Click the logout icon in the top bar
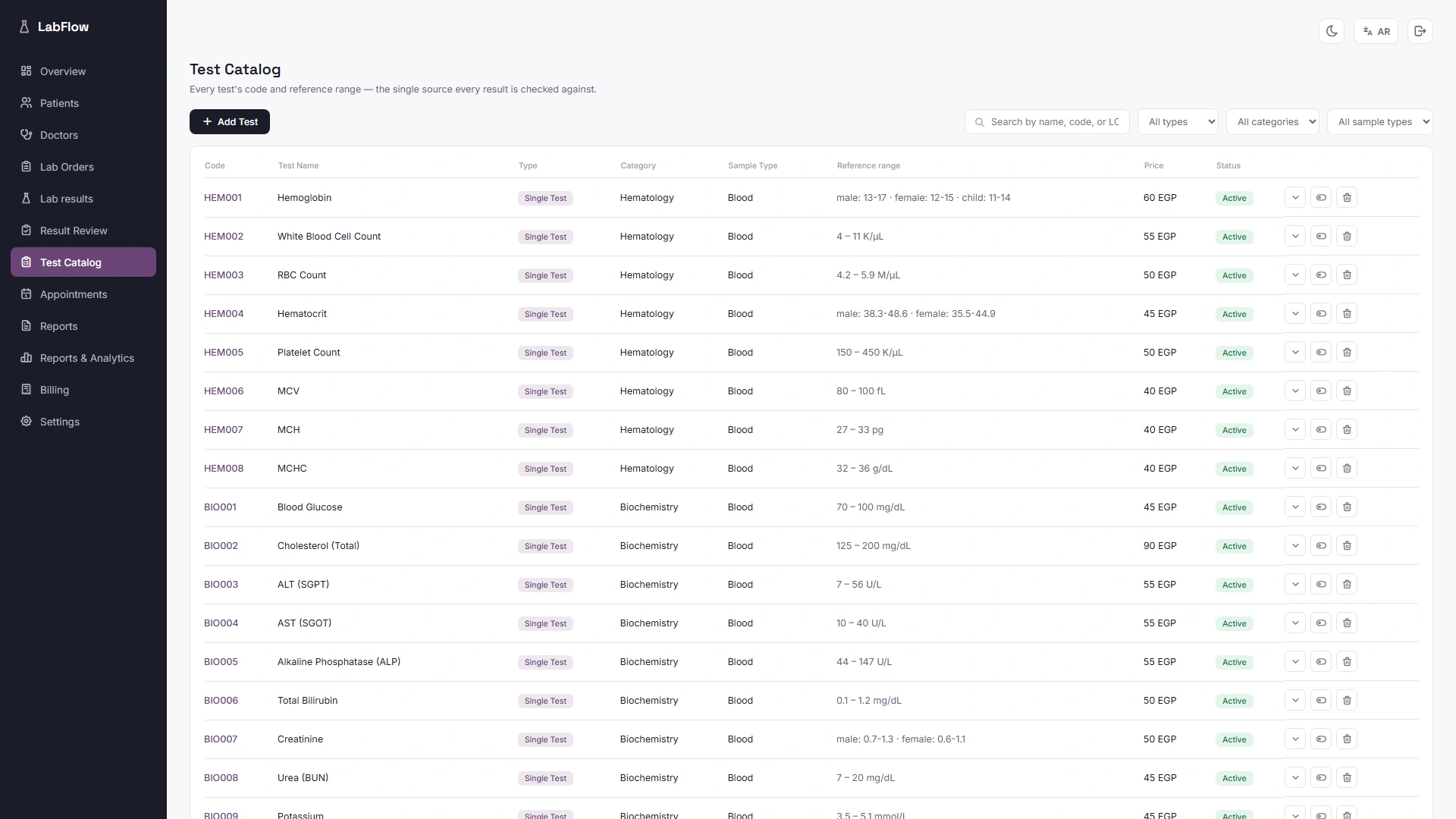1456x819 pixels. click(x=1420, y=31)
